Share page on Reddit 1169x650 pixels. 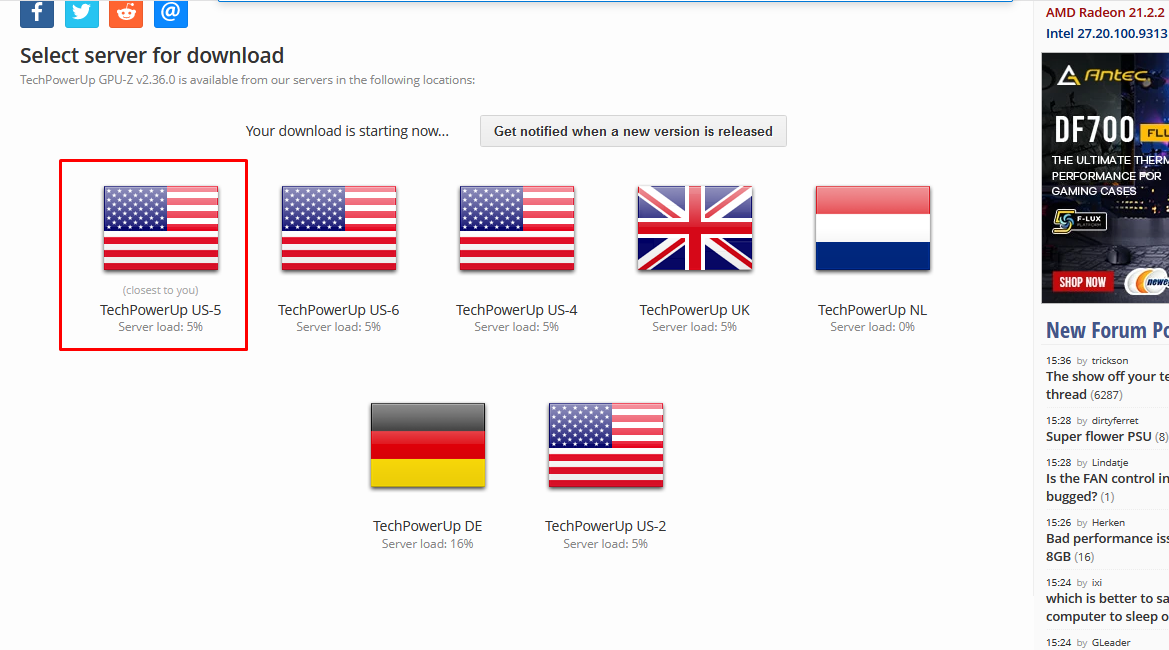pos(126,13)
